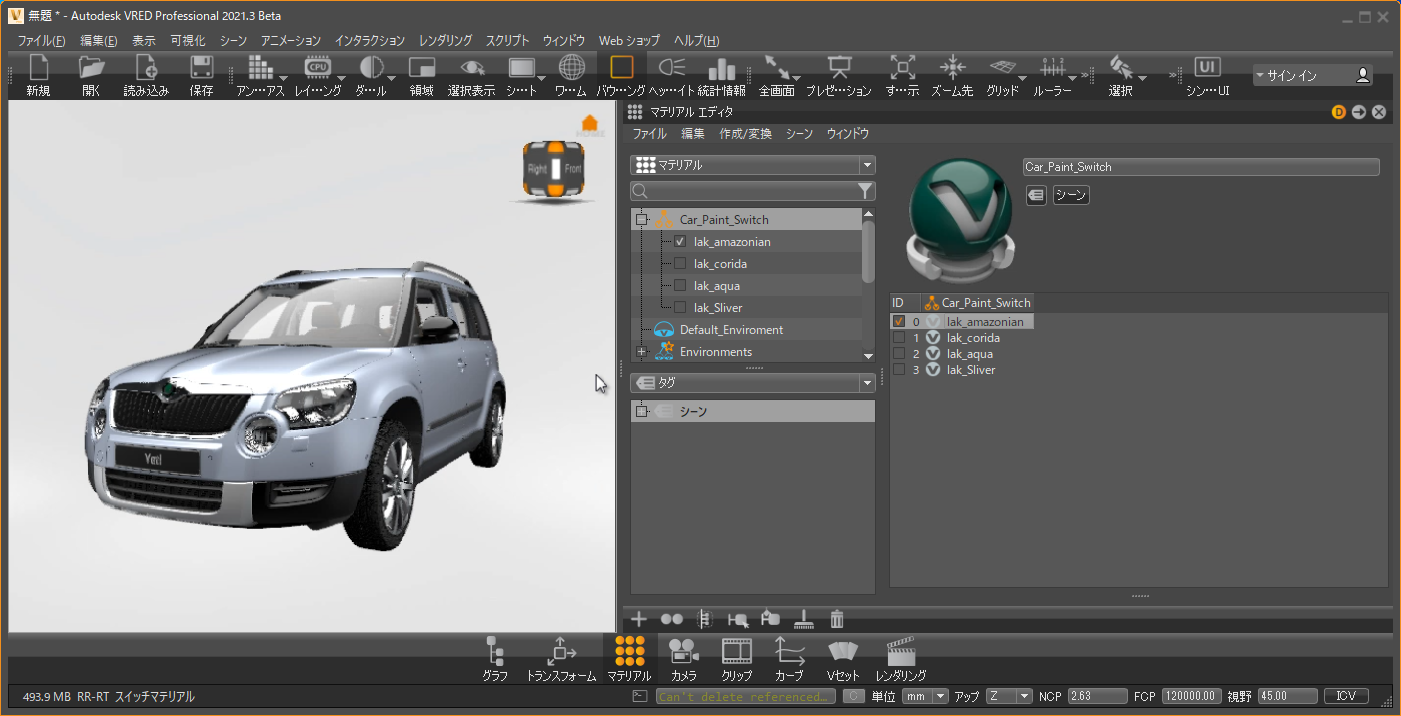This screenshot has width=1401, height=716.
Task: Check the lak_aqua checkbox in material tree
Action: click(680, 286)
